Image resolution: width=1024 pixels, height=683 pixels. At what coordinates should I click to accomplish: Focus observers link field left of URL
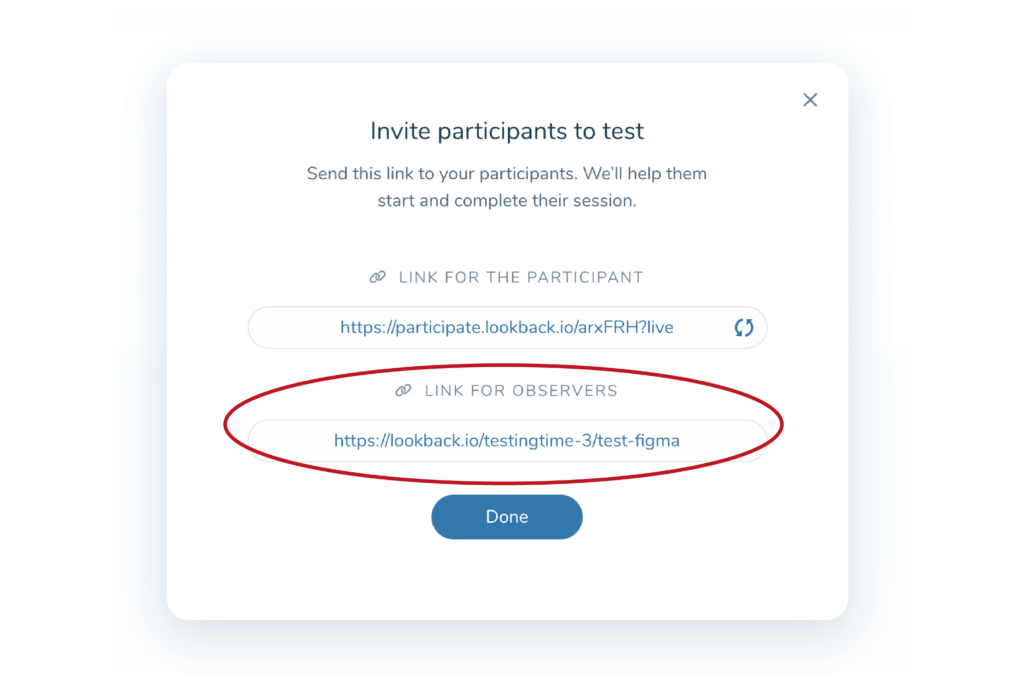click(291, 441)
